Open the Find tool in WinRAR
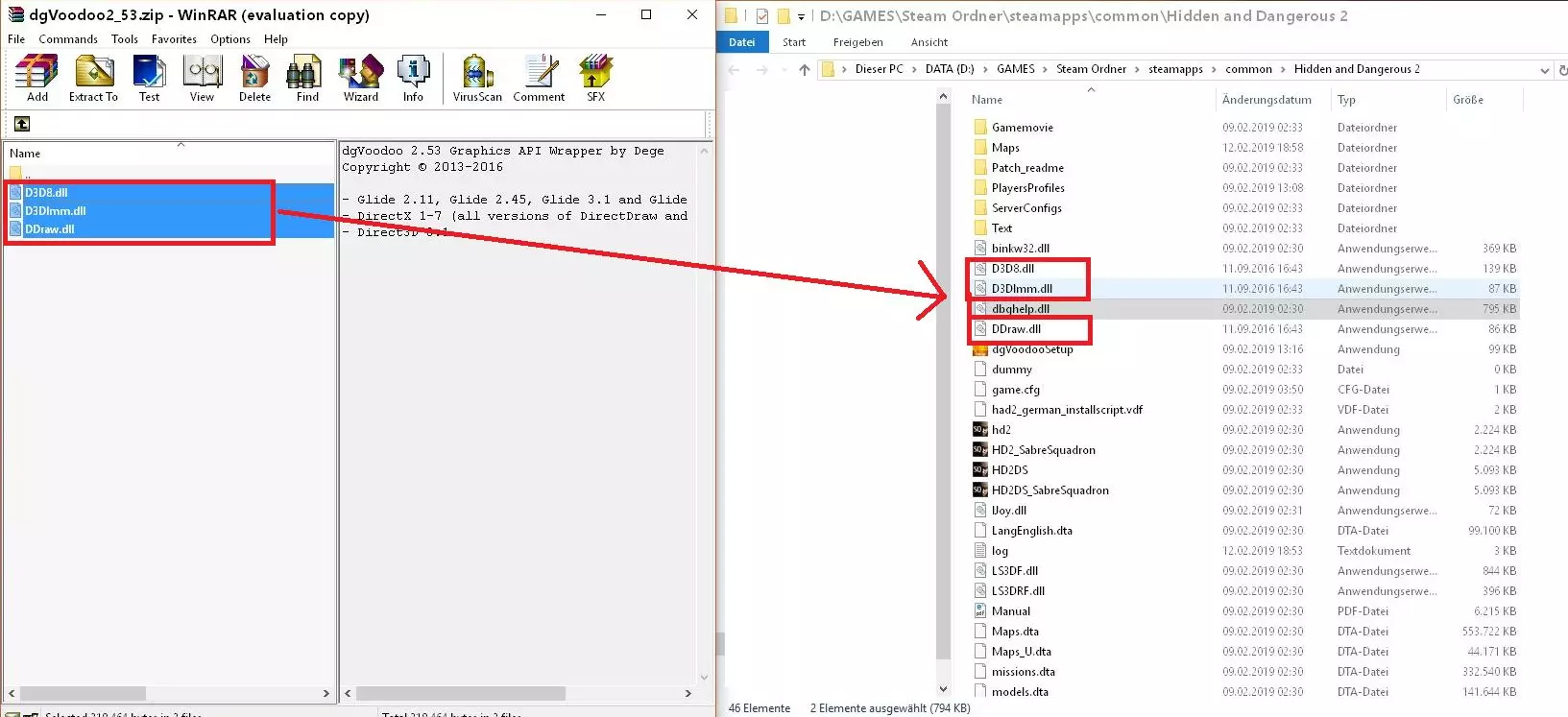The image size is (1568, 717). click(x=307, y=78)
